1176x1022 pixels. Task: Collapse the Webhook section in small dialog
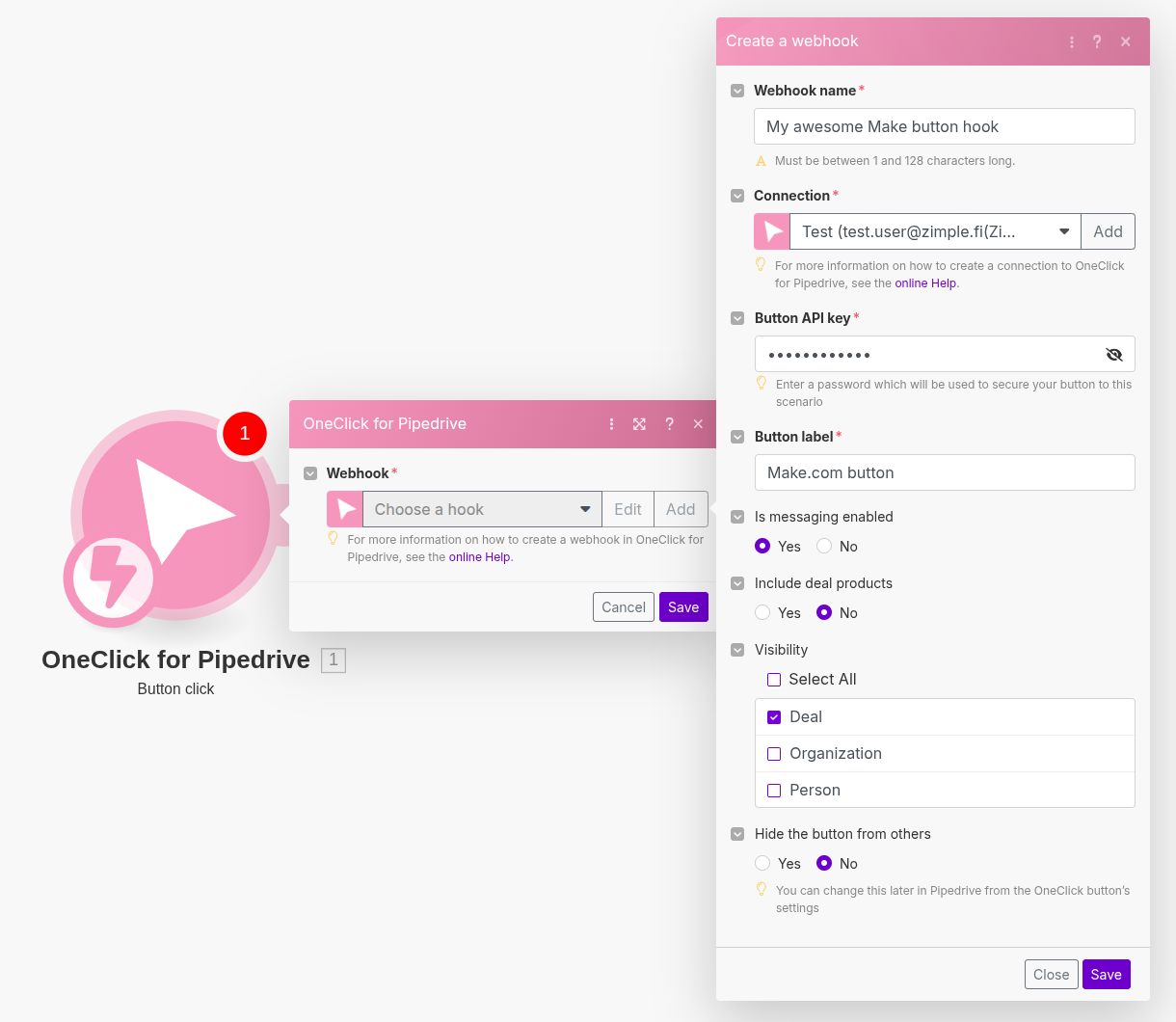click(x=310, y=473)
